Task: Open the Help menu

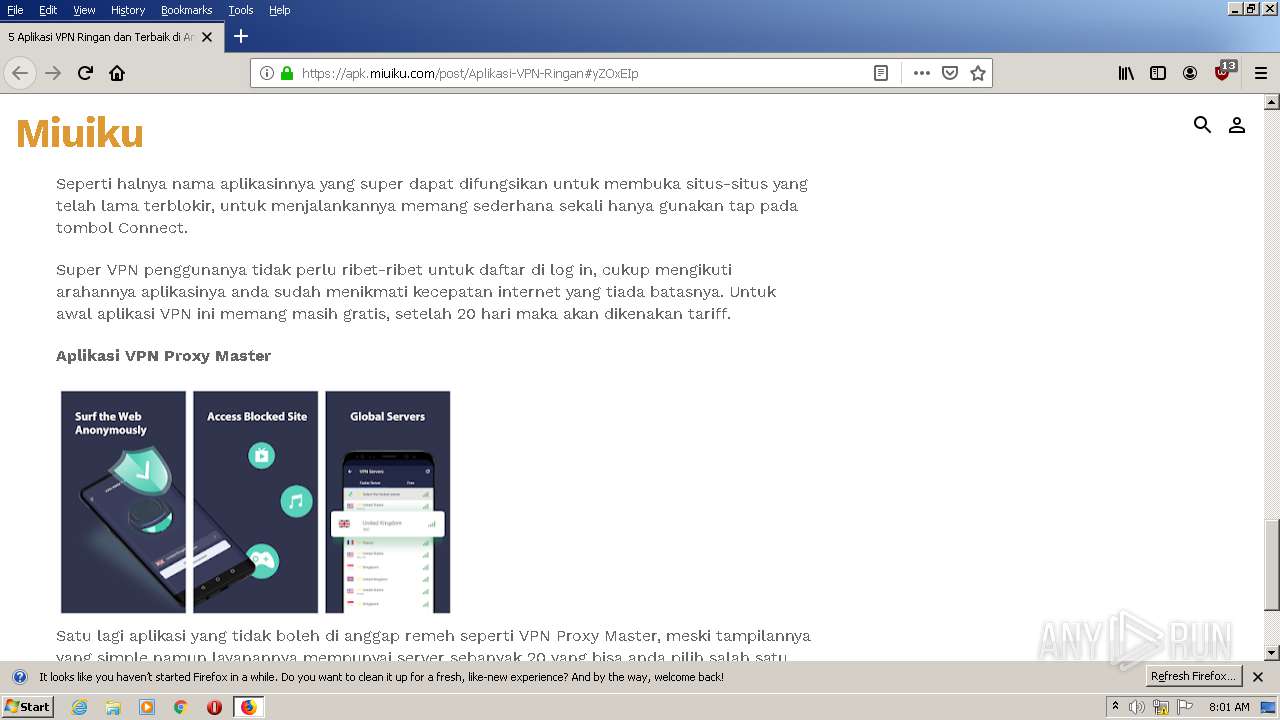Action: click(x=280, y=10)
